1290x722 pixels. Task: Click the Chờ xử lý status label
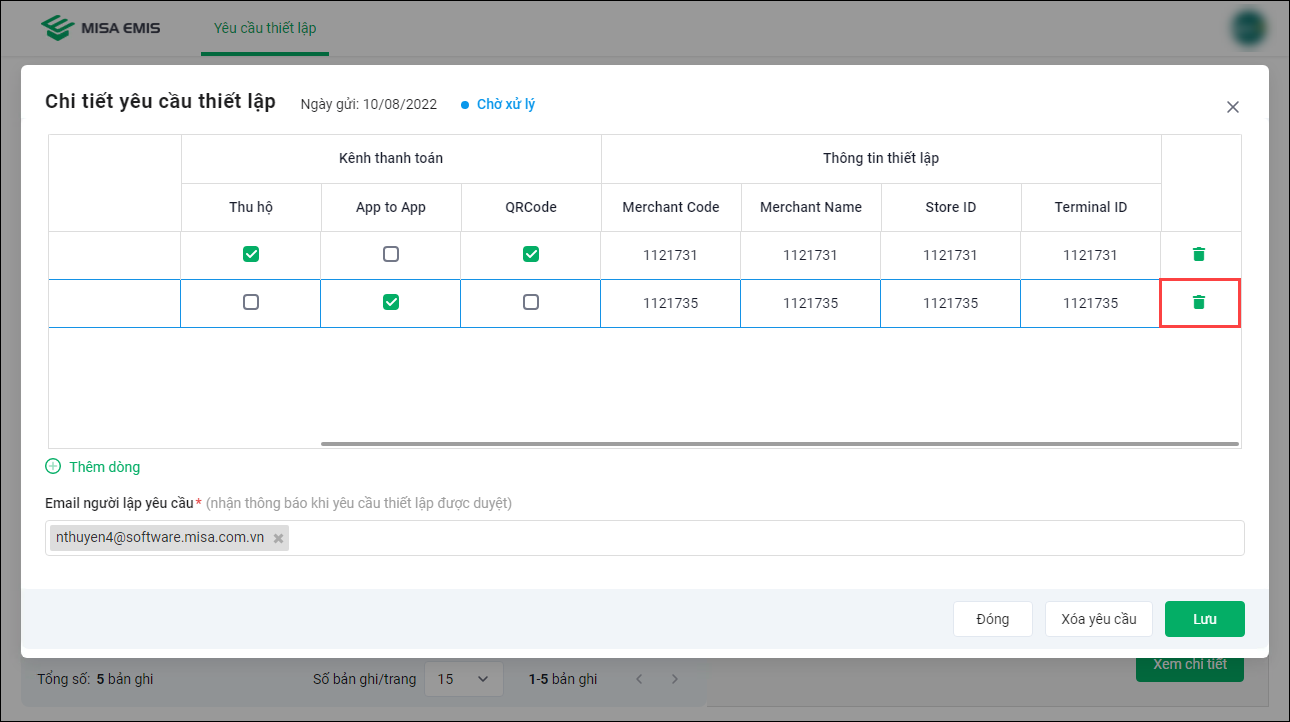pyautogui.click(x=505, y=104)
